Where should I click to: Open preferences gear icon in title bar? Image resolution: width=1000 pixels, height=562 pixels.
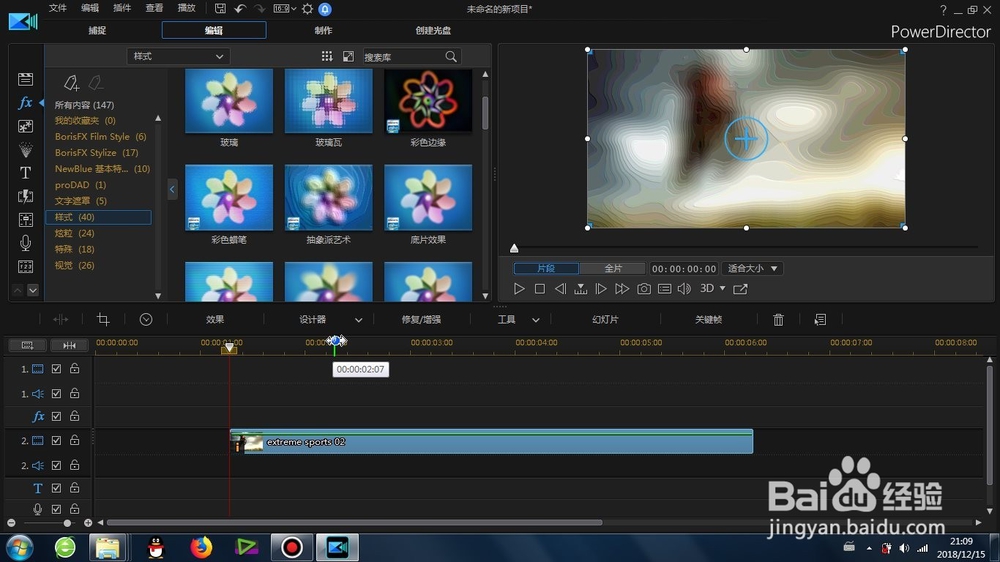(x=307, y=9)
